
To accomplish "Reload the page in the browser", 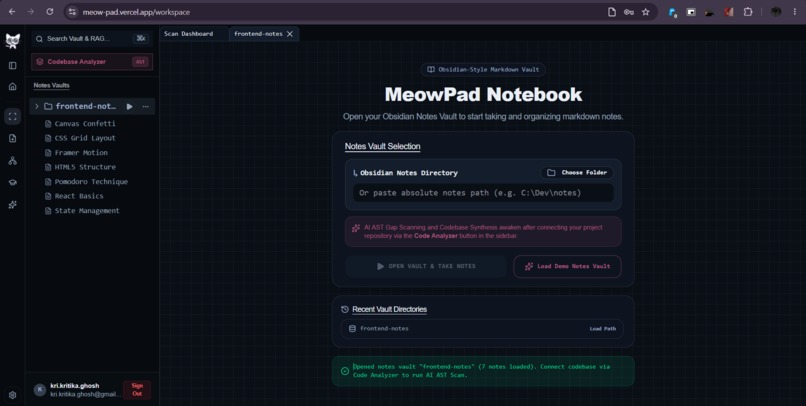I will [x=50, y=12].
